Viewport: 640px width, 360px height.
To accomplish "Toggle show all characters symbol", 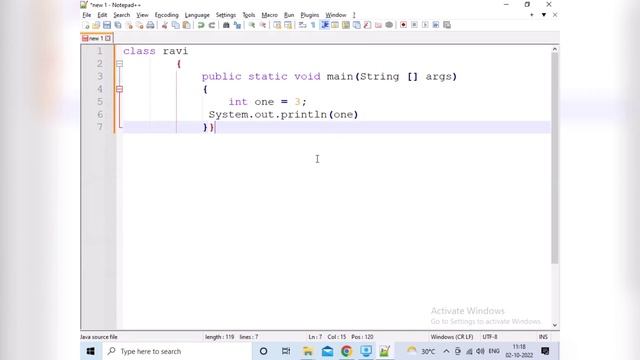I will coord(313,25).
